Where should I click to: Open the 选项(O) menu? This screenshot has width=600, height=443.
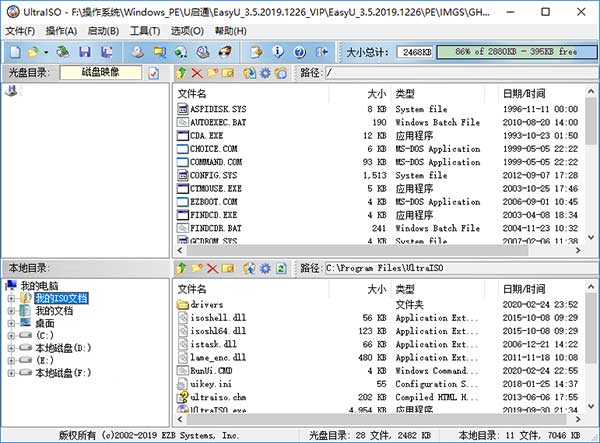(187, 31)
